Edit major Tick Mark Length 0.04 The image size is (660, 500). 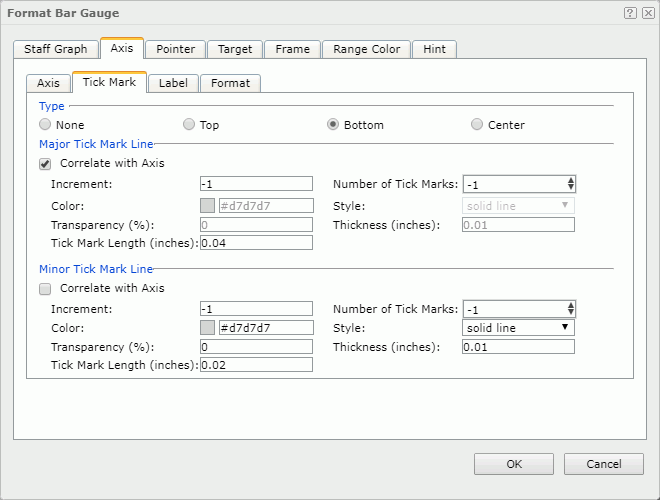tap(256, 243)
